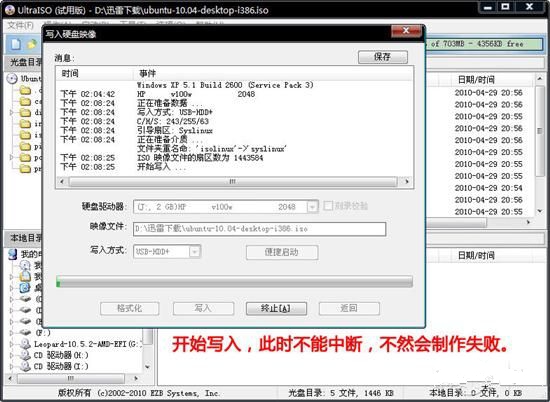Image resolution: width=550 pixels, height=402 pixels.
Task: Click log entry "文件夹重命名: 'isolinux'->'syslinux'"
Action: pyautogui.click(x=212, y=149)
